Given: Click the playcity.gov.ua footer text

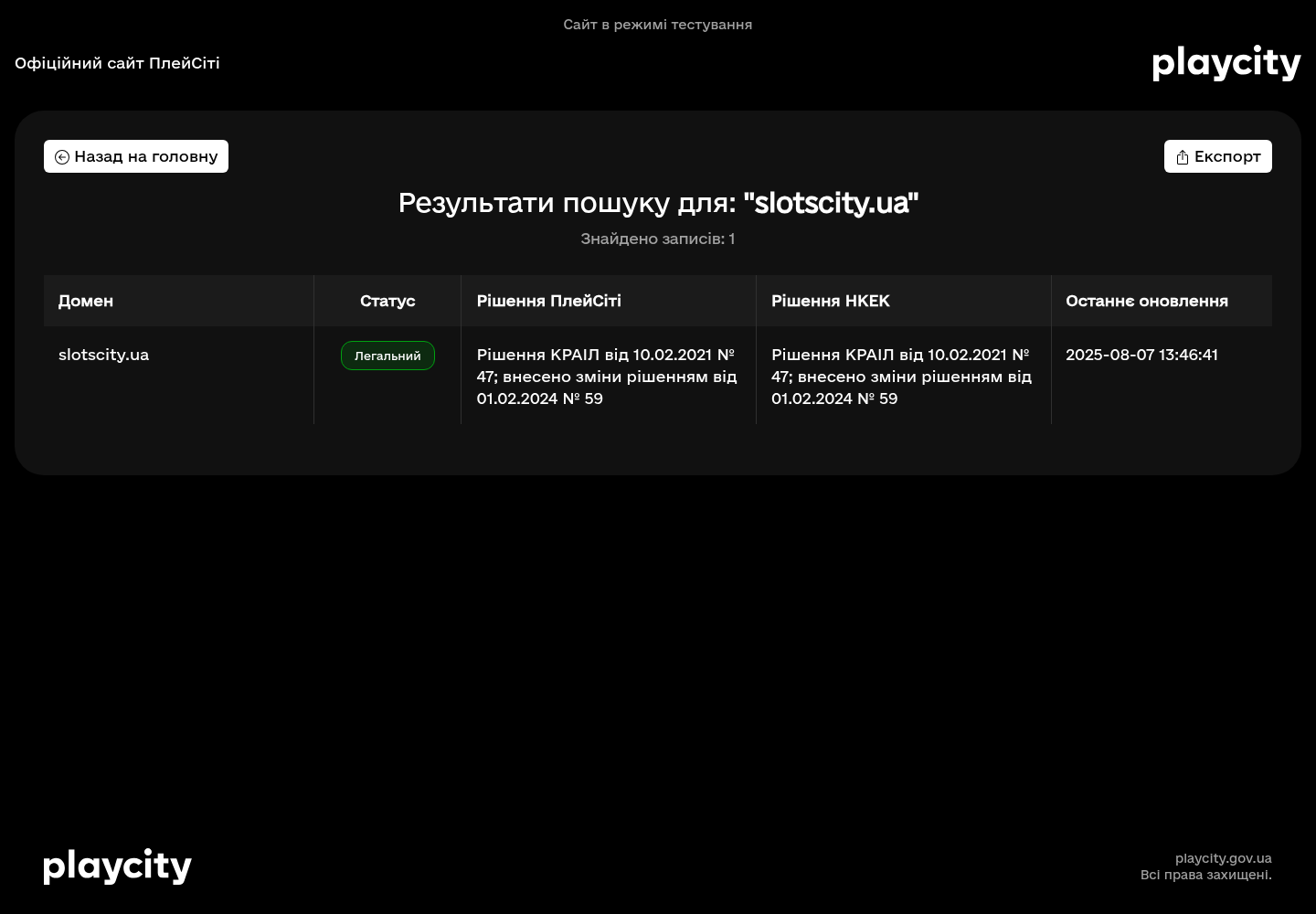Looking at the screenshot, I should tap(1224, 858).
